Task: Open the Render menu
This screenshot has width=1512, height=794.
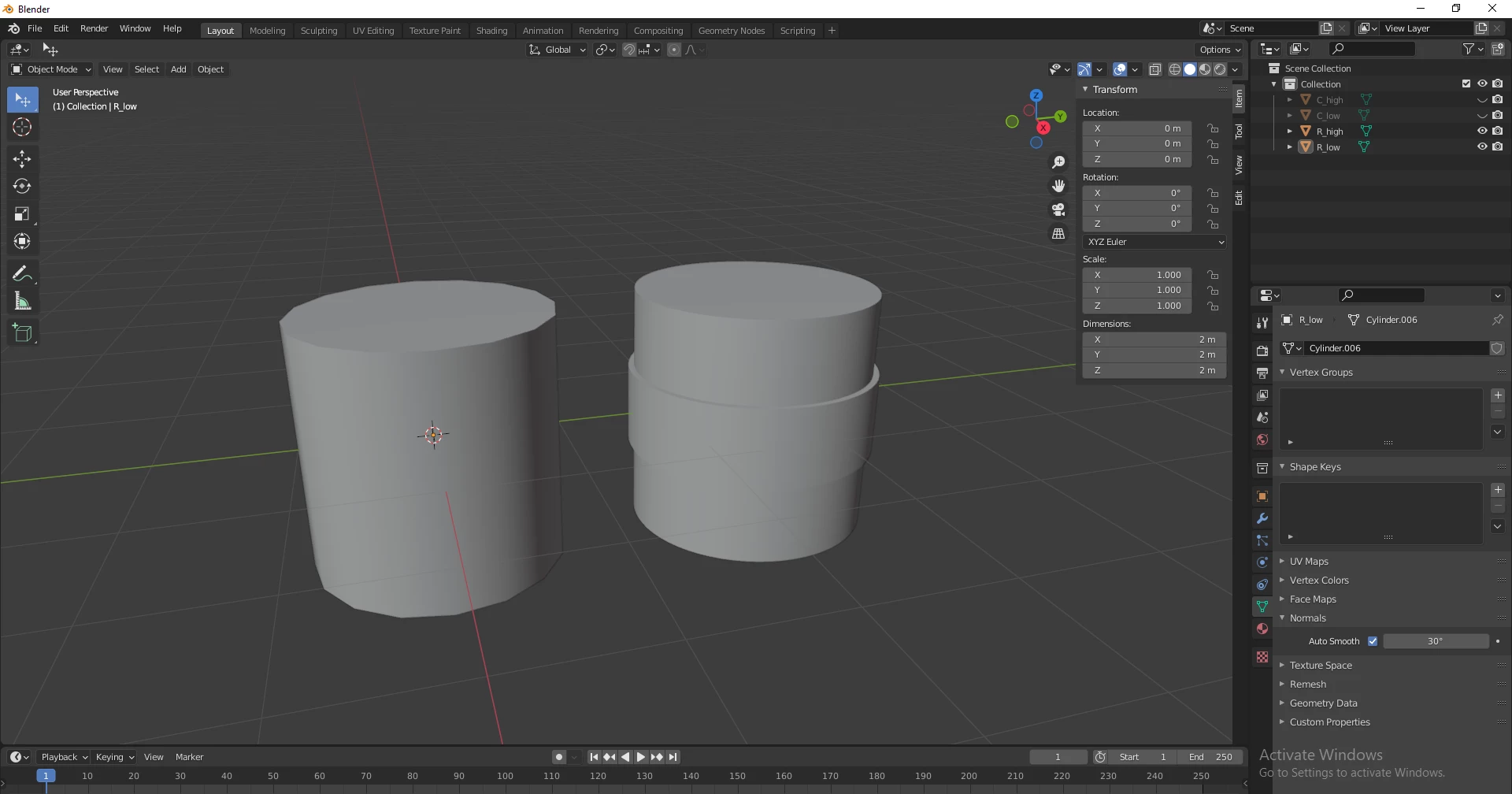Action: [x=94, y=28]
